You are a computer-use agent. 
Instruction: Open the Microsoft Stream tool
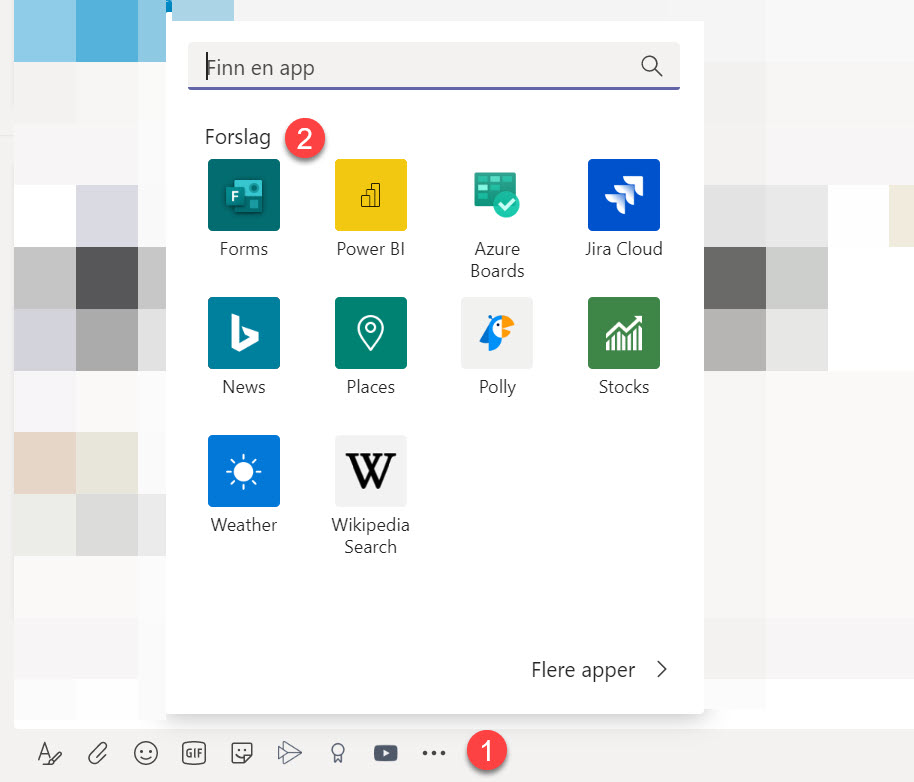pyautogui.click(x=289, y=753)
